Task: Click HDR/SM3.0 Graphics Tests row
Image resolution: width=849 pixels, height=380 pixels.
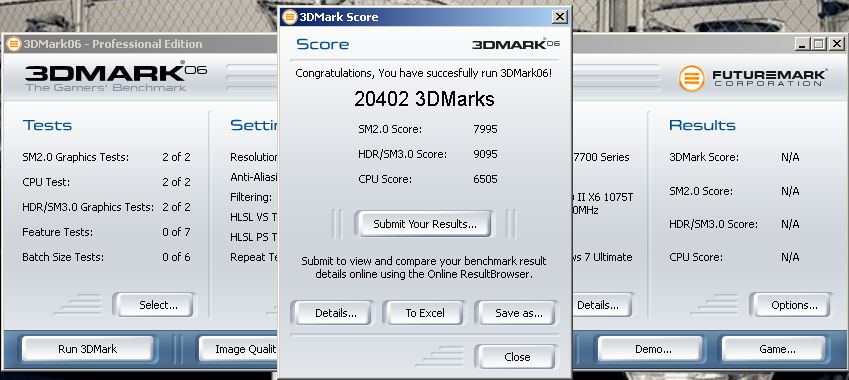Action: click(106, 207)
